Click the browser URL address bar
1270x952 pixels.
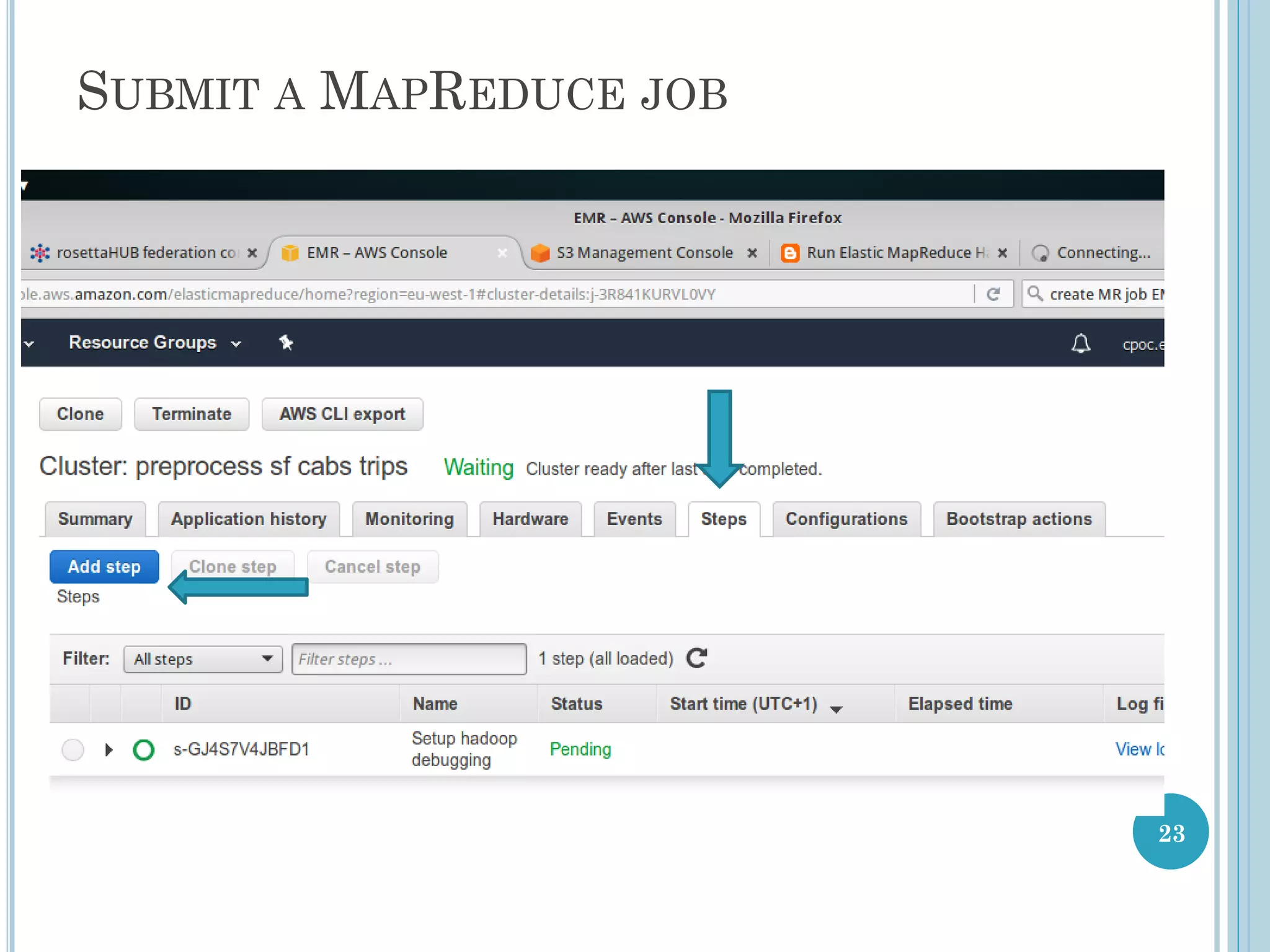[496, 294]
